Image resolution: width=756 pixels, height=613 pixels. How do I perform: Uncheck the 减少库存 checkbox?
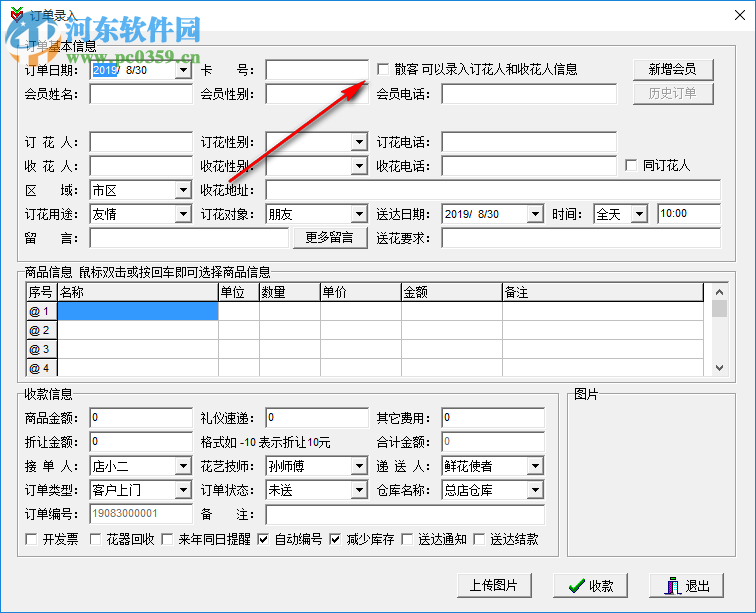[x=335, y=539]
